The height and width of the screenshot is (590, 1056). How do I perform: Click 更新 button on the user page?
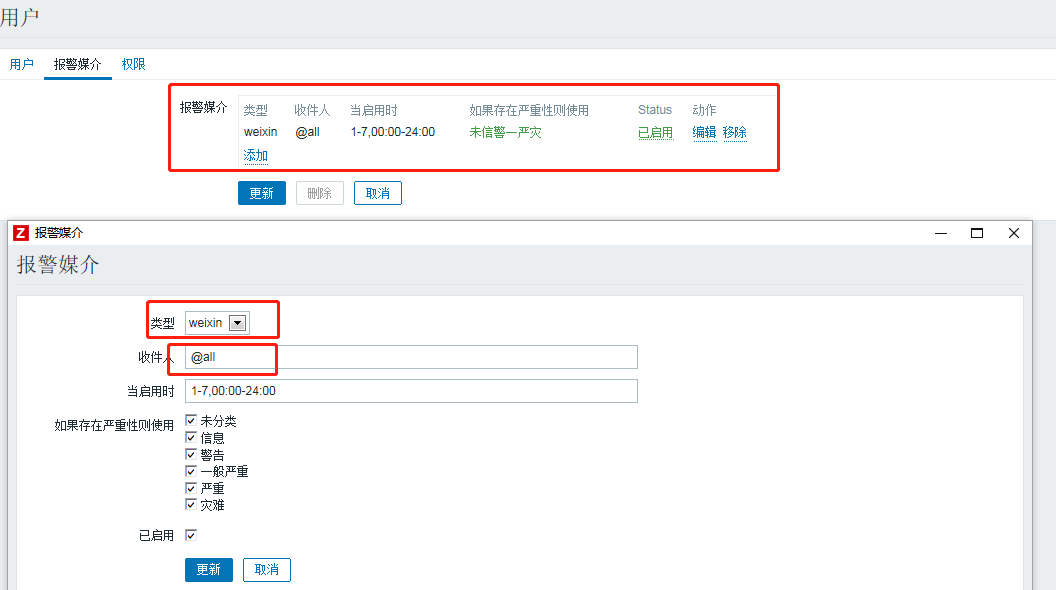pos(262,193)
